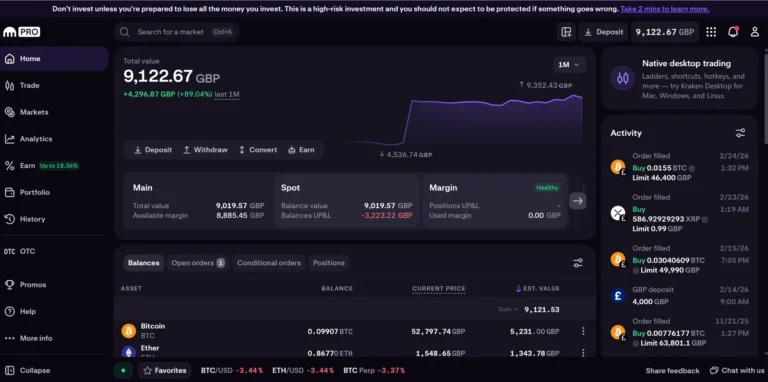
Task: Open the OTC sidebar item
Action: click(54, 251)
